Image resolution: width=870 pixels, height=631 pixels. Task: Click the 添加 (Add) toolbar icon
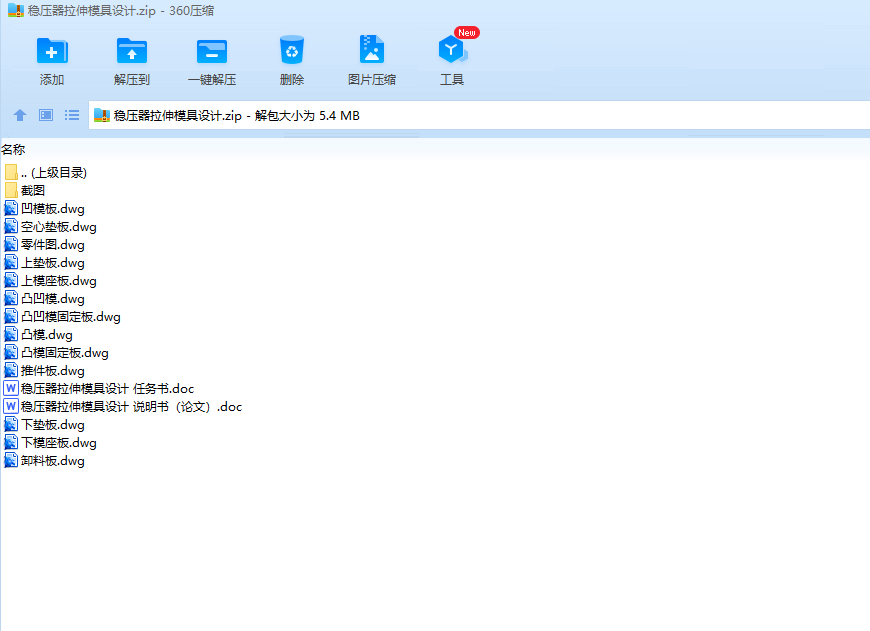point(52,51)
